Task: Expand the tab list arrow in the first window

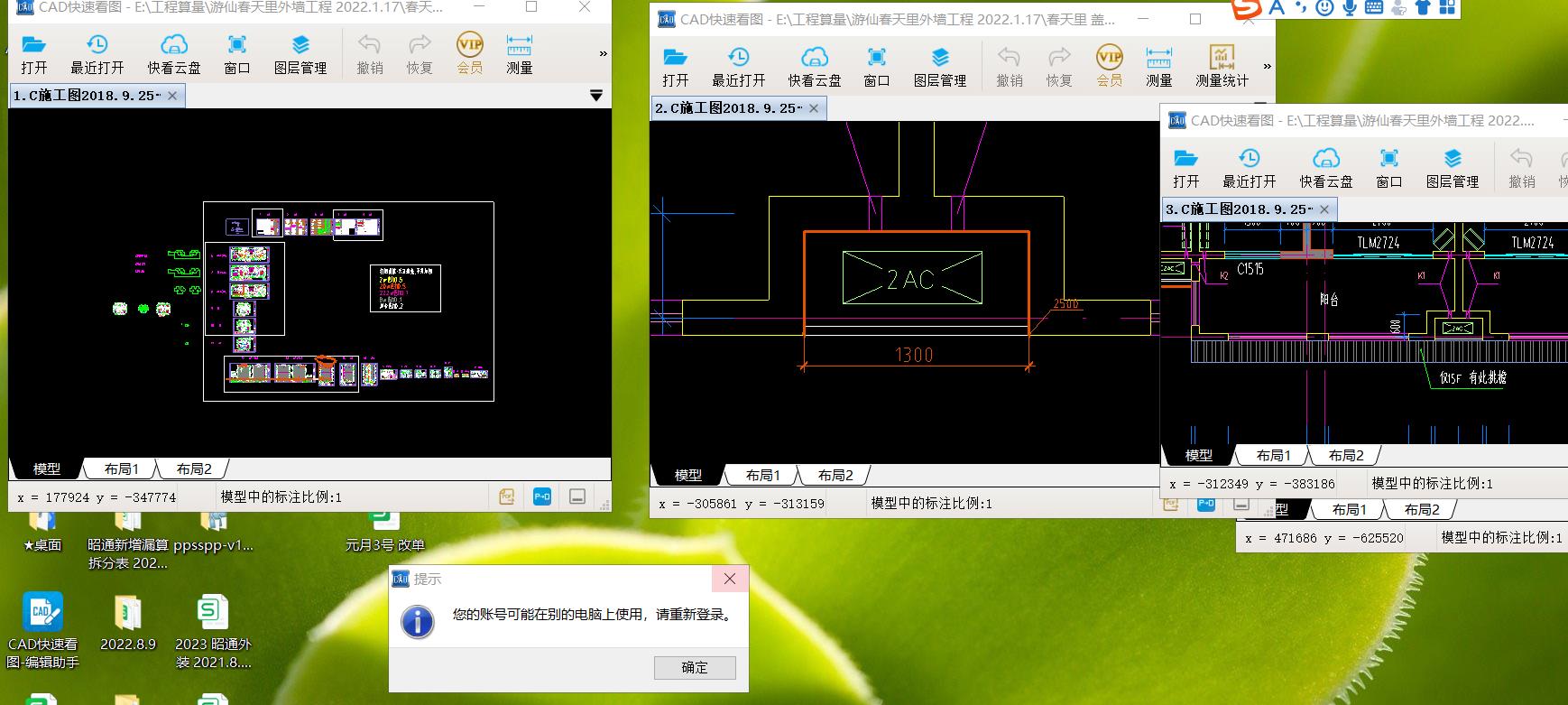Action: (x=595, y=96)
